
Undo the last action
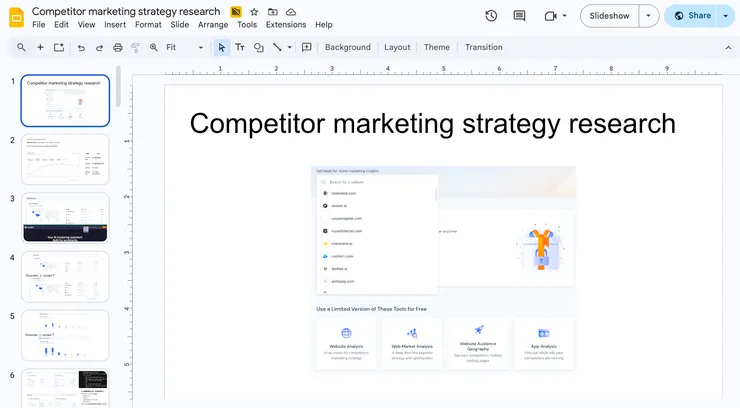pos(81,48)
